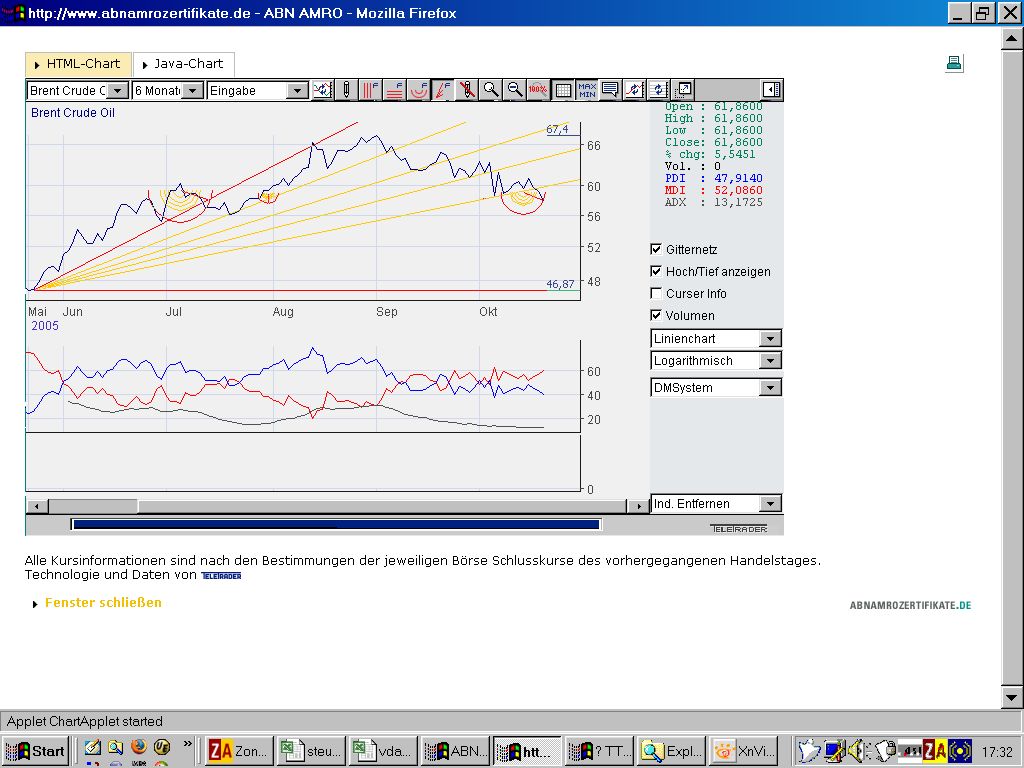The image size is (1024, 768).
Task: Select the Fibonacci arcs drawing tool
Action: pos(417,89)
